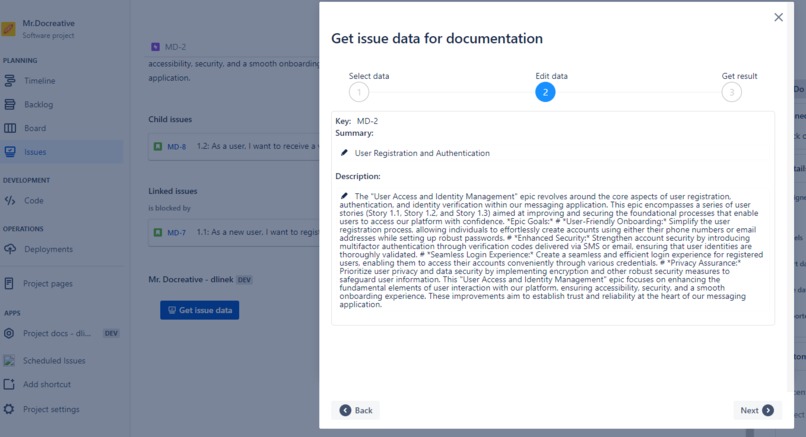This screenshot has height=437, width=806.
Task: Select Issues in the sidebar
Action: pos(35,152)
